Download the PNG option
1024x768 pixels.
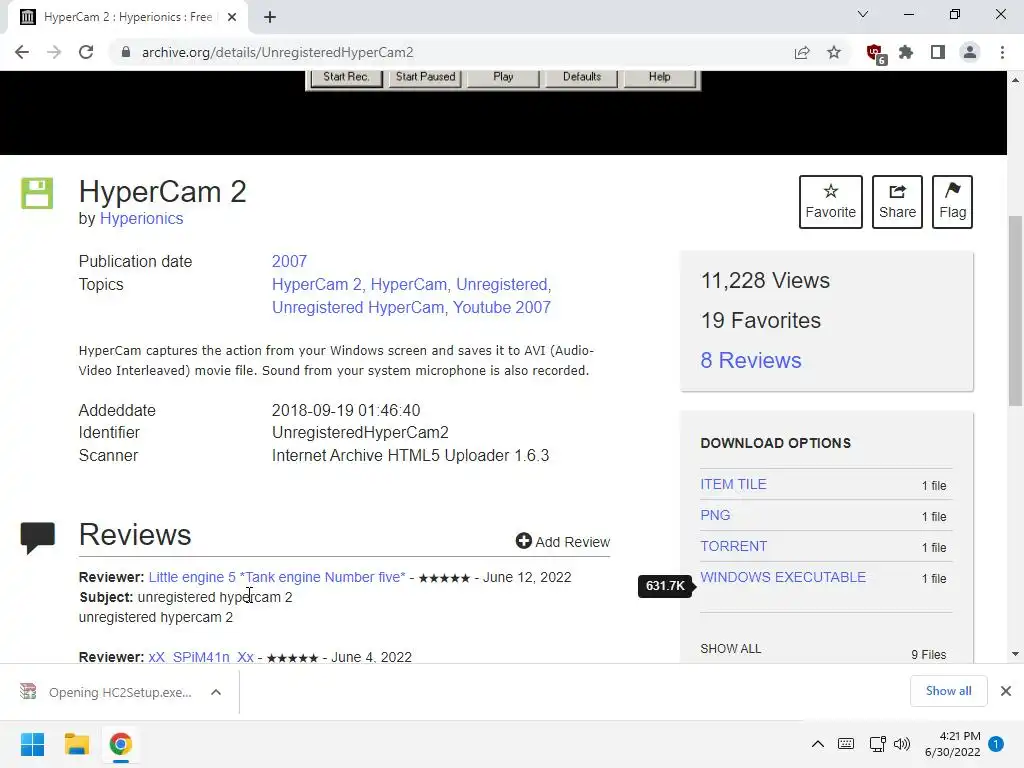(715, 515)
